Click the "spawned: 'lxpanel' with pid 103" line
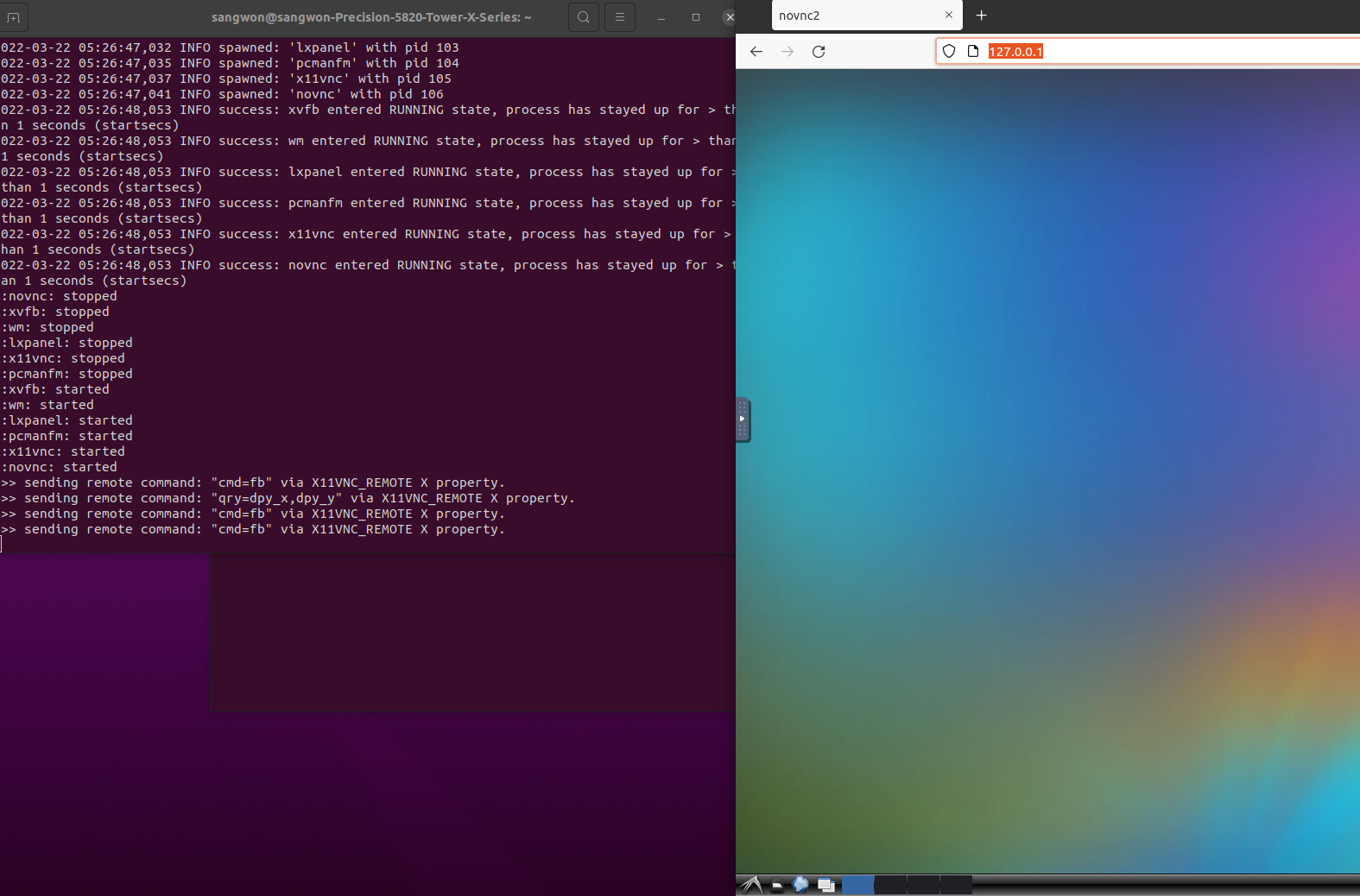The image size is (1360, 896). [230, 47]
